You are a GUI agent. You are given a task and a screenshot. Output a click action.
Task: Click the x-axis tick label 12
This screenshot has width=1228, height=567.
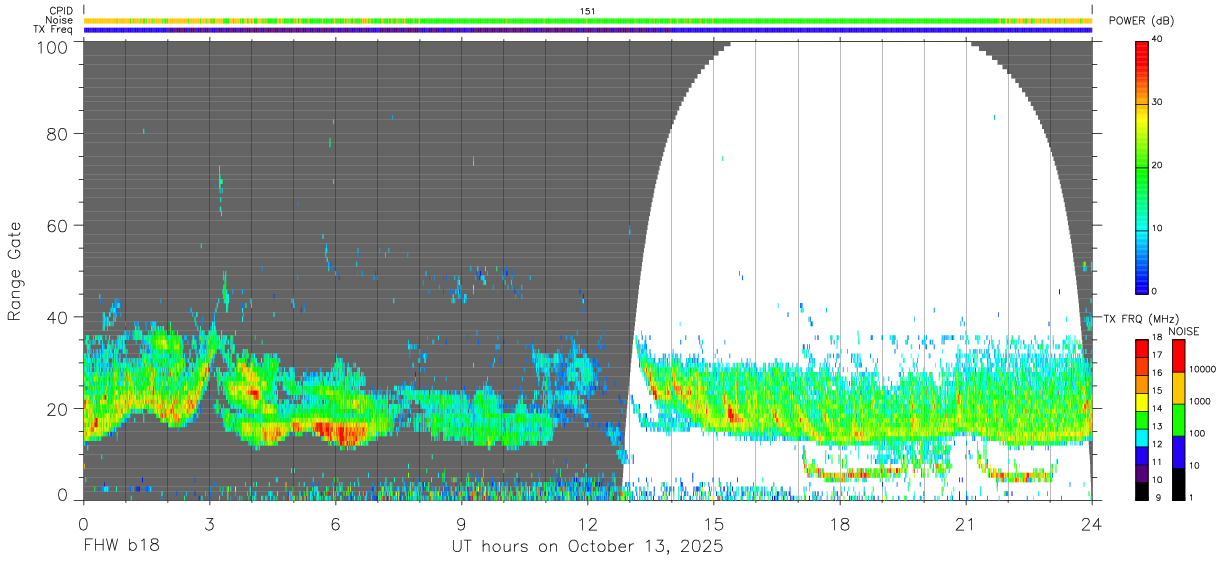pos(587,524)
